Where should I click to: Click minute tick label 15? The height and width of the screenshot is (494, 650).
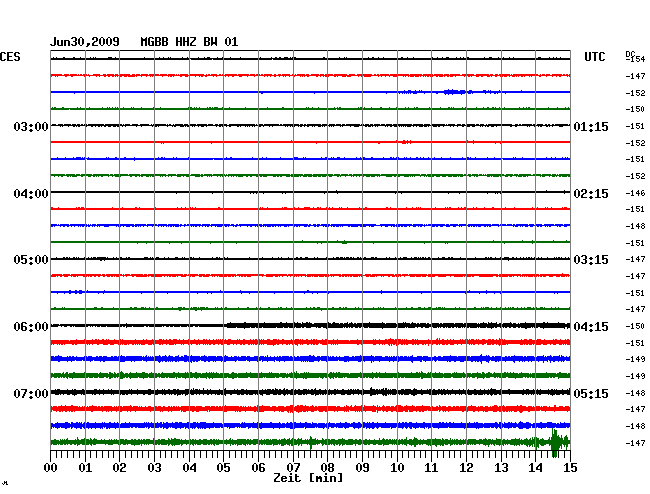(x=570, y=467)
